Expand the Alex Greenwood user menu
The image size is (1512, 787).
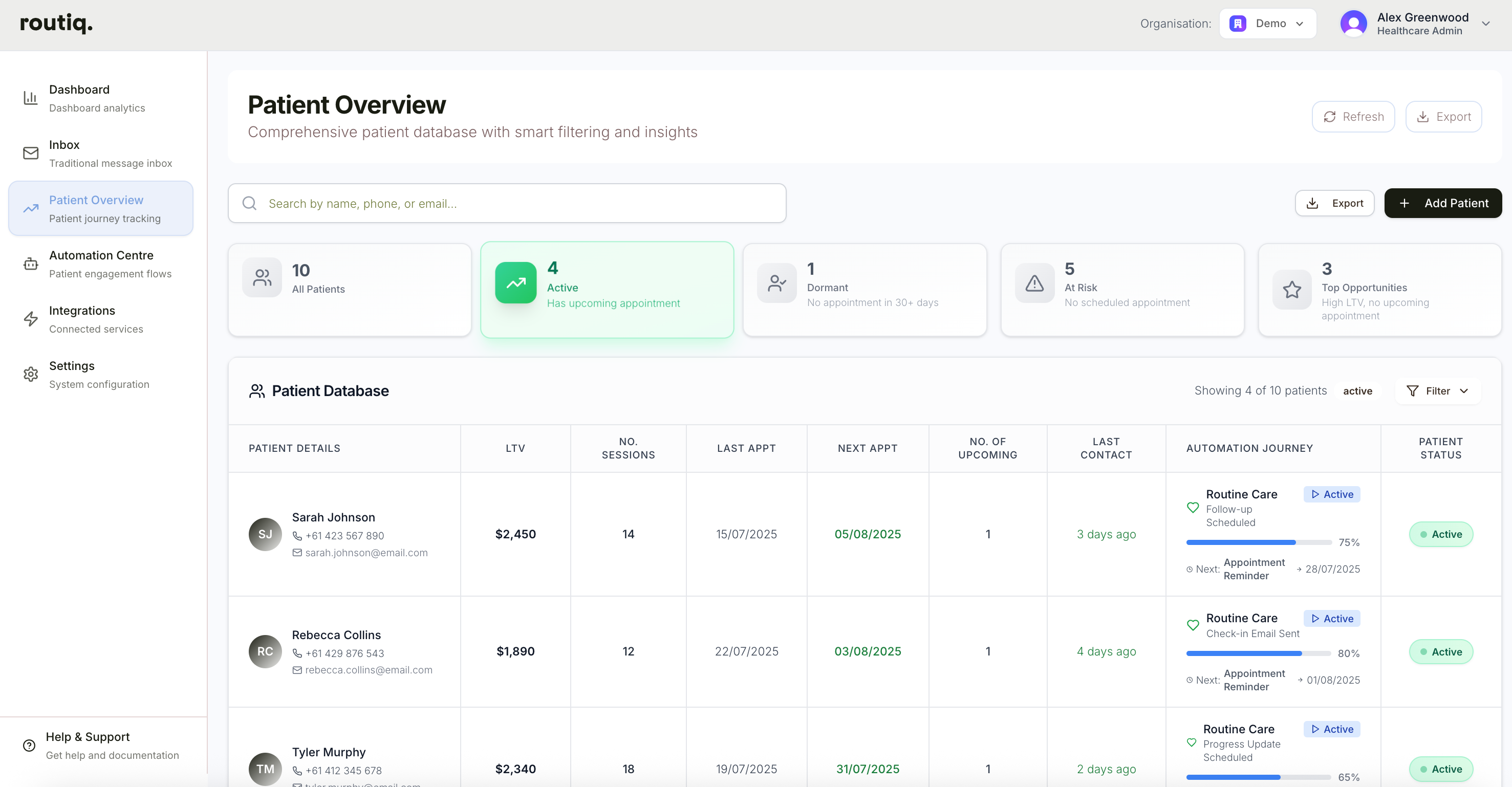click(x=1485, y=24)
